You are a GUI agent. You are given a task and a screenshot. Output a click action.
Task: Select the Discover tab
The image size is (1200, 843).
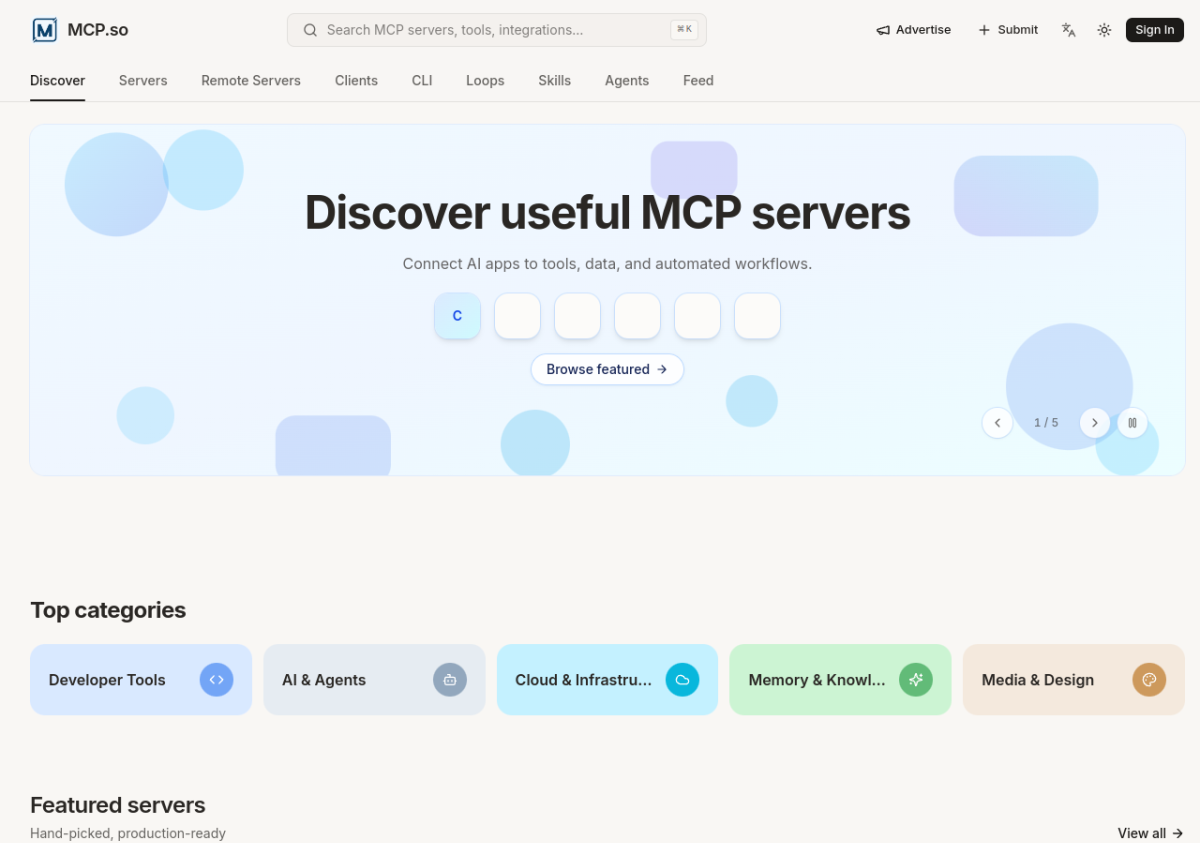point(58,81)
